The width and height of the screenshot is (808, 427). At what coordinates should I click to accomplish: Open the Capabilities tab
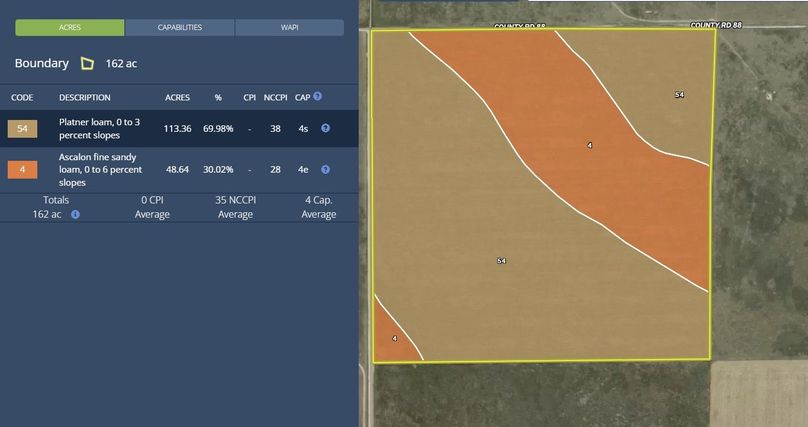[180, 28]
